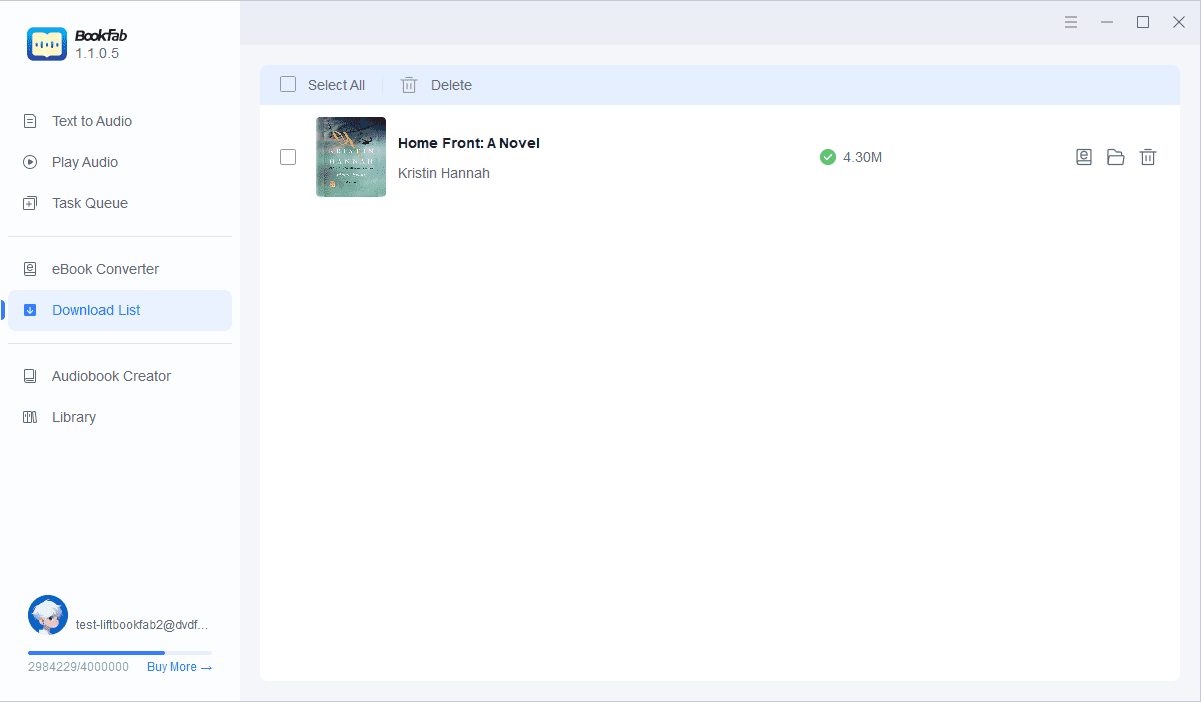The height and width of the screenshot is (702, 1201).
Task: Click the Audiobook Creator sidebar icon
Action: (x=30, y=376)
